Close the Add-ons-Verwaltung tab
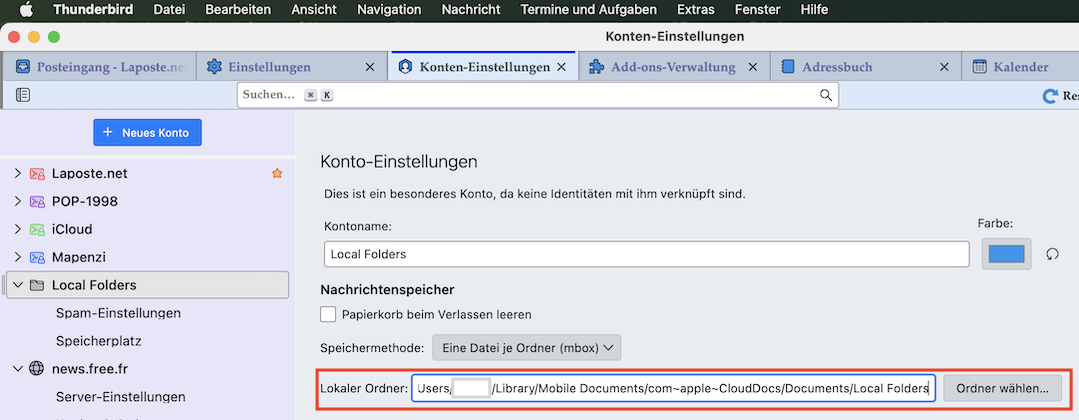 pyautogui.click(x=753, y=67)
